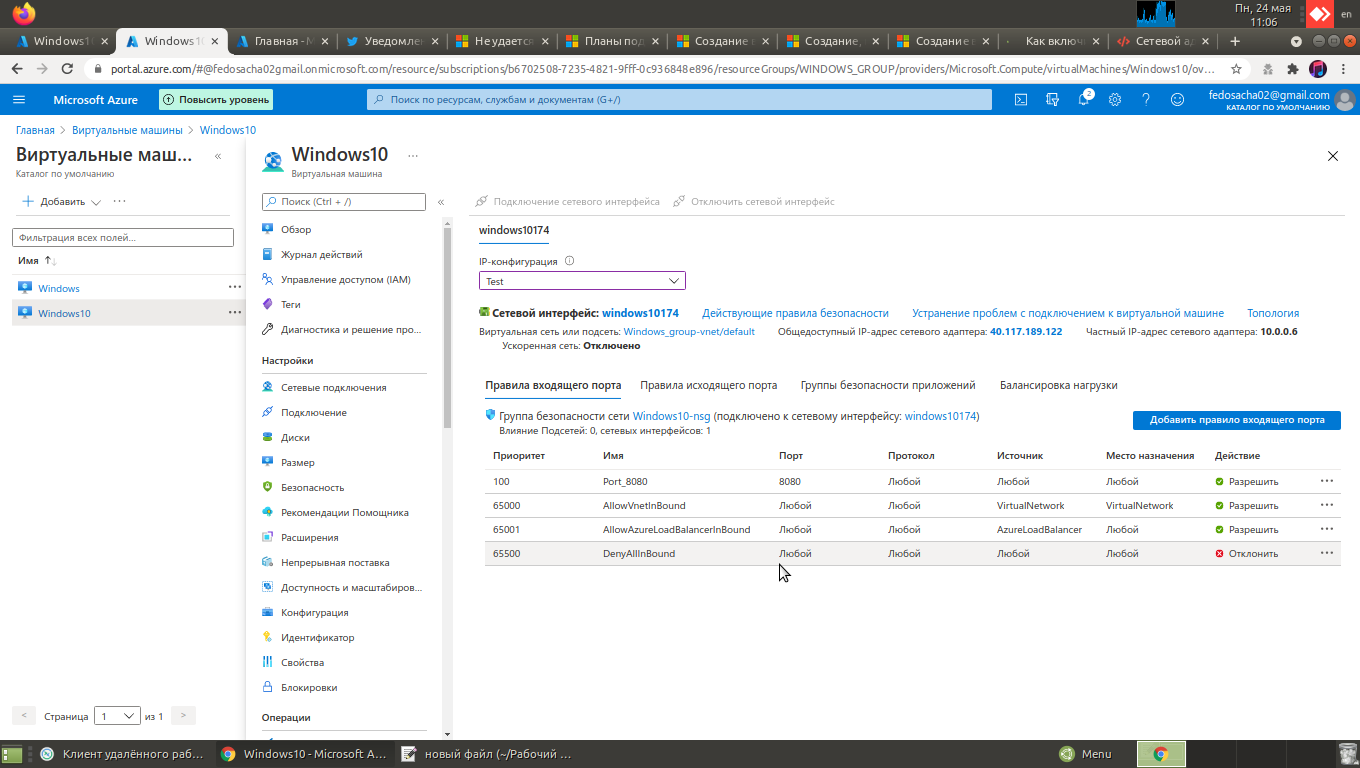This screenshot has height=768, width=1360.
Task: Click the Повысить уровень button
Action: click(x=216, y=100)
